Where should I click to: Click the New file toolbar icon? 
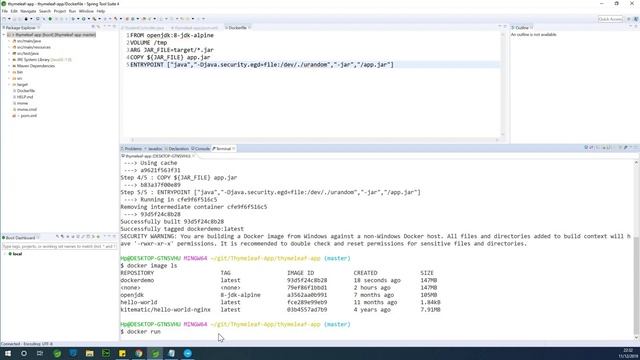point(4,19)
